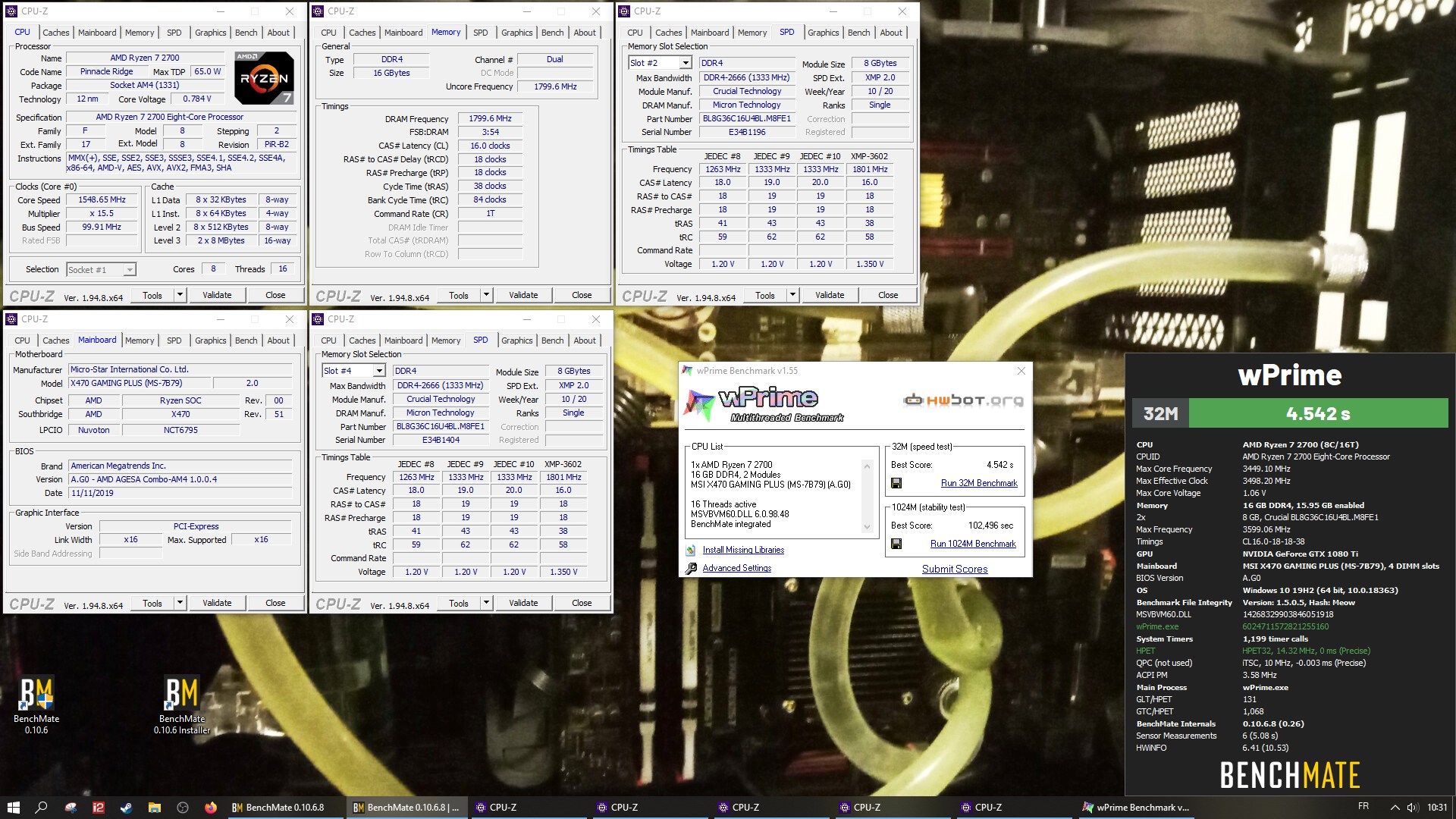Viewport: 1456px width, 819px height.
Task: Show hidden system tray icons
Action: (1395, 808)
